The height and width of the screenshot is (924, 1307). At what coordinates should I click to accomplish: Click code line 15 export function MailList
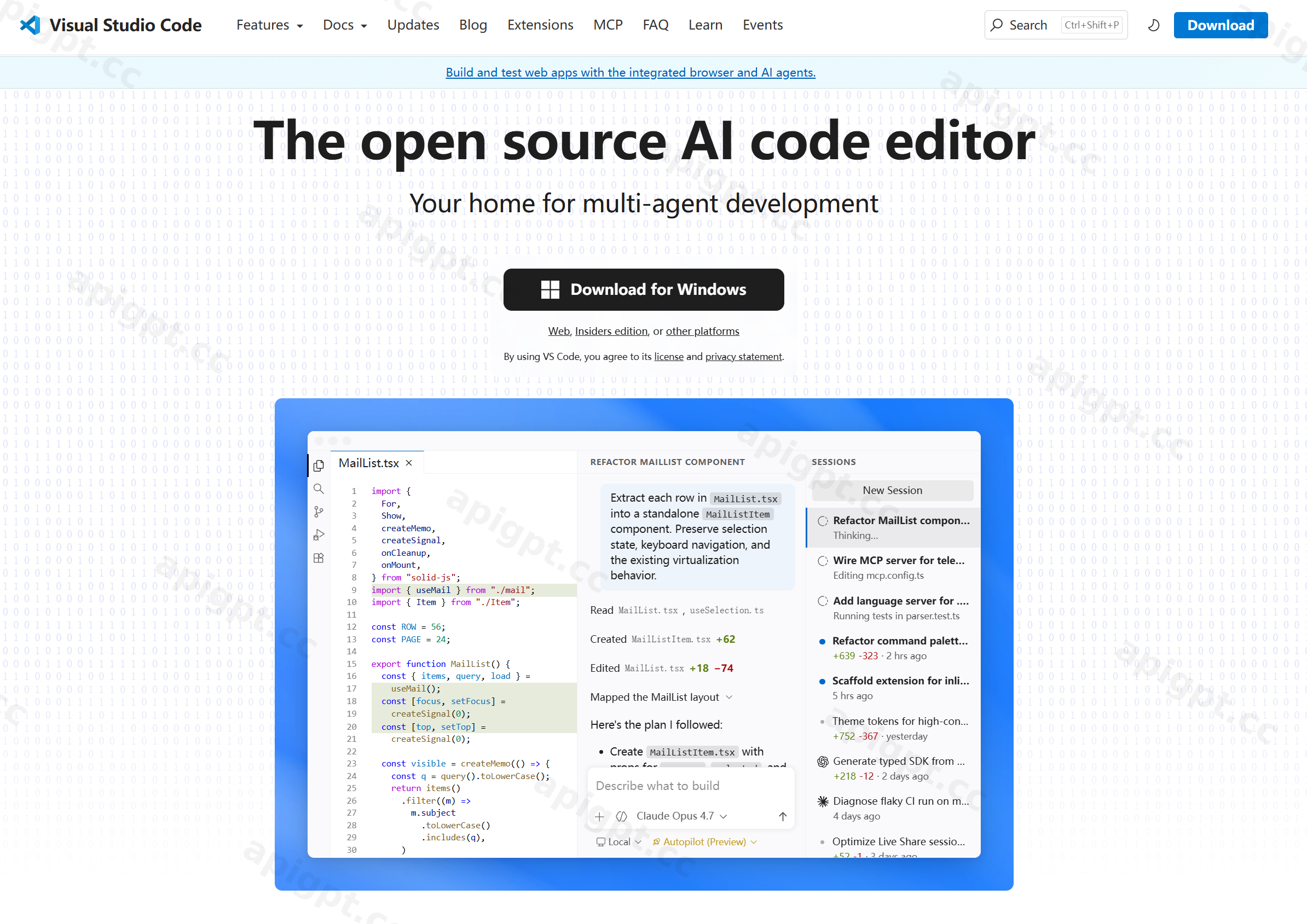pos(441,664)
